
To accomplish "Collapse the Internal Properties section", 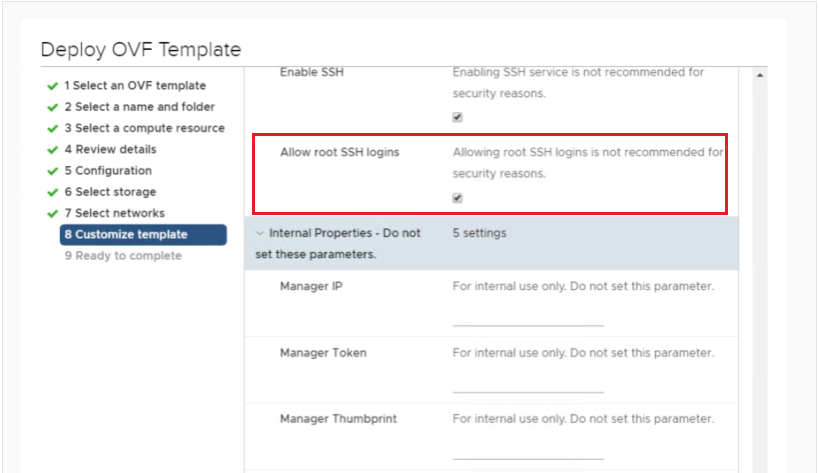I will [260, 233].
